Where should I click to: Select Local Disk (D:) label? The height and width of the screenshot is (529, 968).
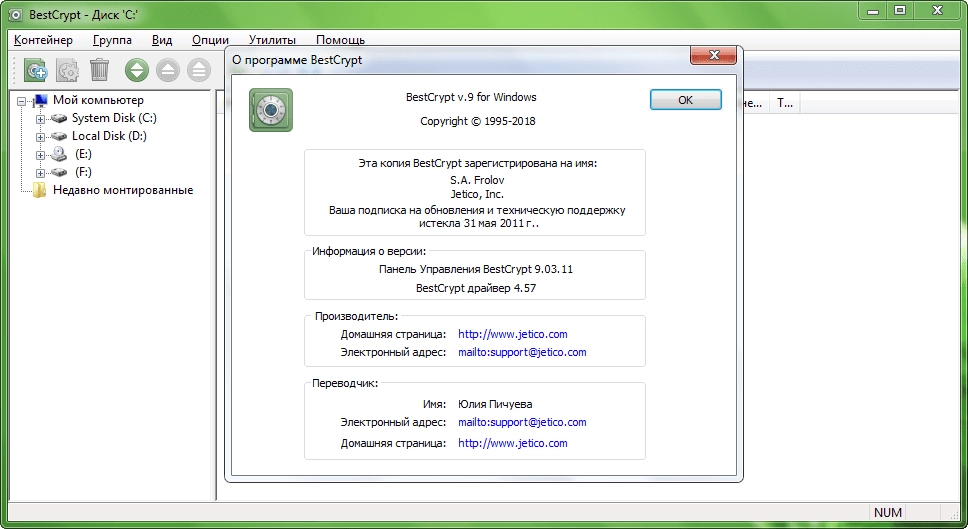109,136
